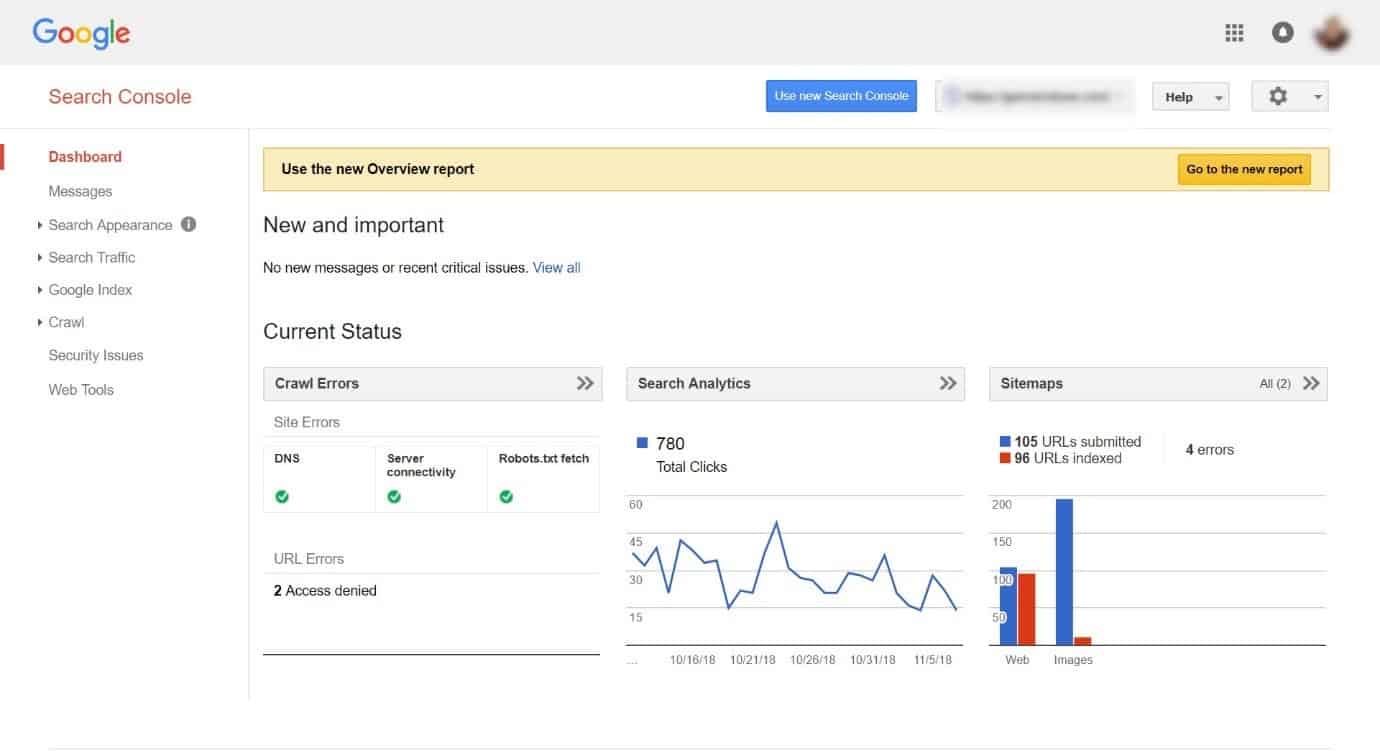
Task: Open Google Index section label
Action: [90, 290]
